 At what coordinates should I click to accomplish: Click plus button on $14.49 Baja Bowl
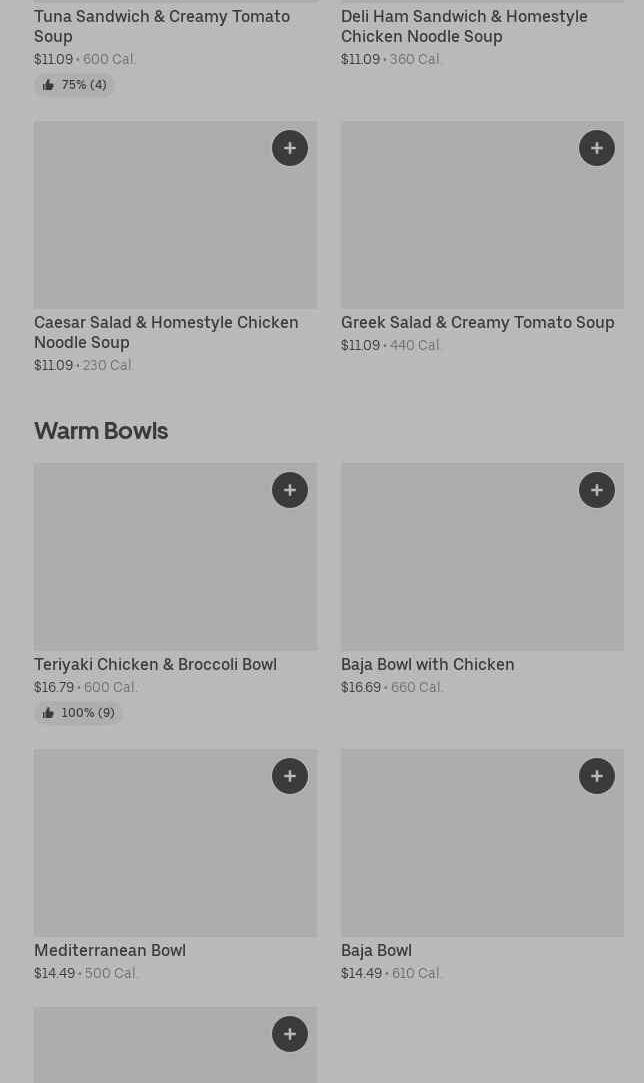point(597,776)
